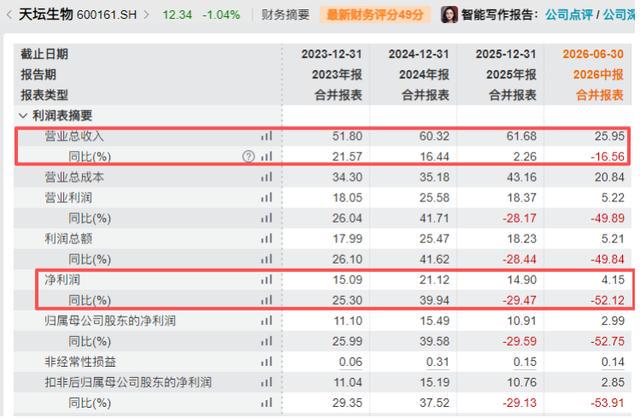Click the revenue growth value -16.56
This screenshot has height=418, width=640.
[607, 157]
